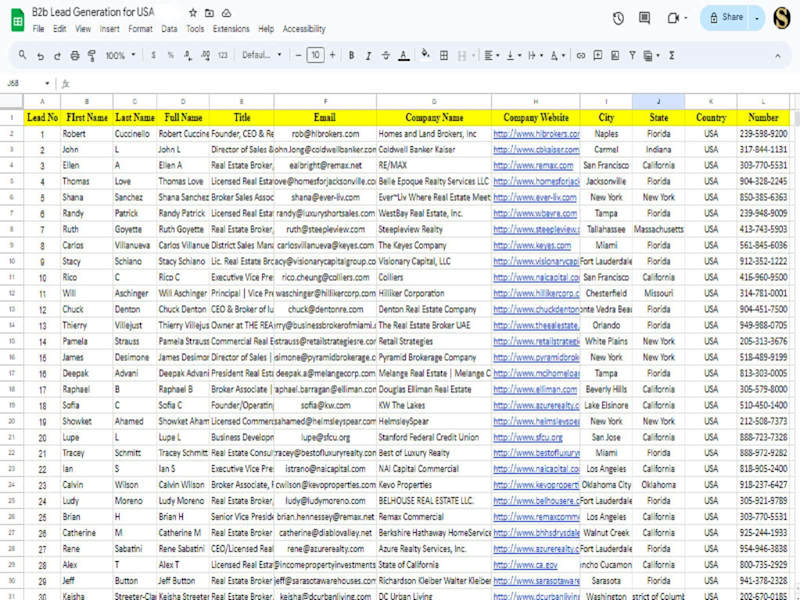Insert a link
This screenshot has height=600, width=800.
[x=581, y=55]
